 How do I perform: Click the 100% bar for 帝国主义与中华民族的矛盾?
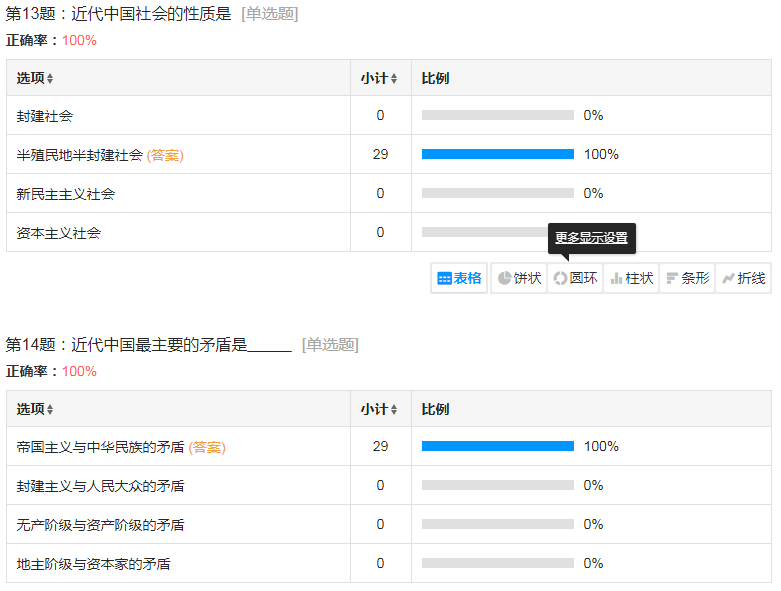pos(497,446)
